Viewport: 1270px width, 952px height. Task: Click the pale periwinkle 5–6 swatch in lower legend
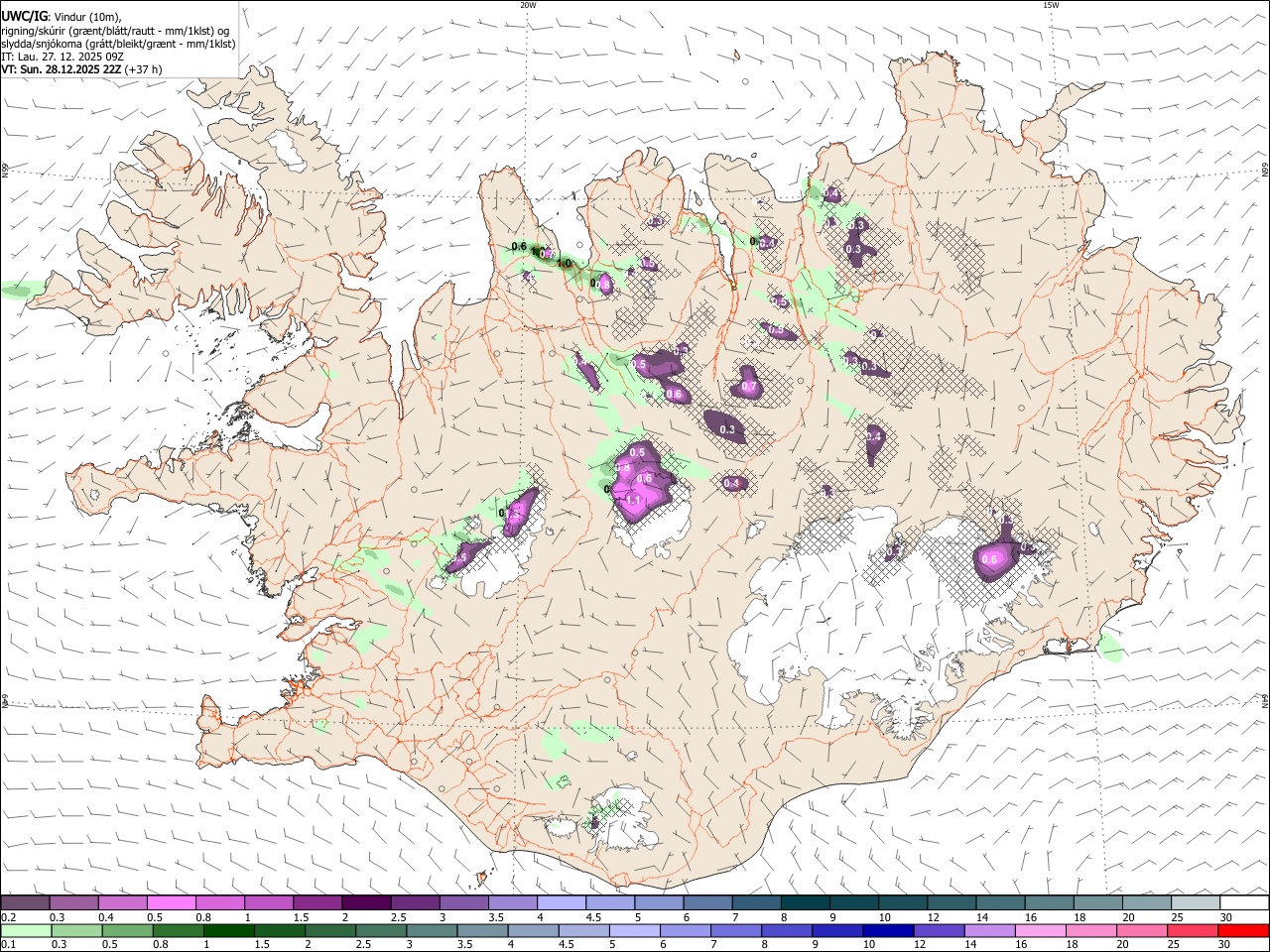[634, 930]
